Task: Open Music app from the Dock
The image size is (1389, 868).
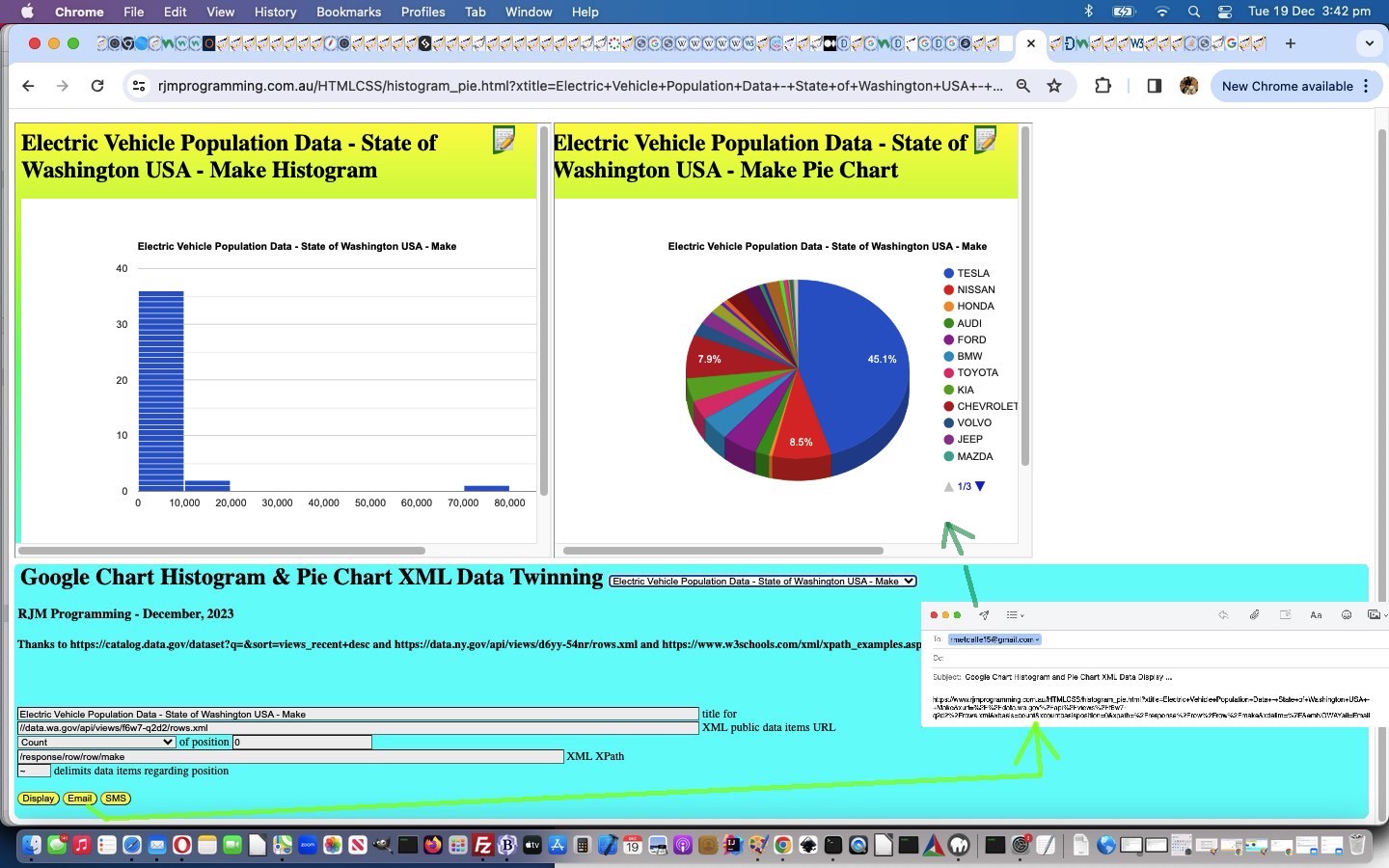Action: point(82,846)
